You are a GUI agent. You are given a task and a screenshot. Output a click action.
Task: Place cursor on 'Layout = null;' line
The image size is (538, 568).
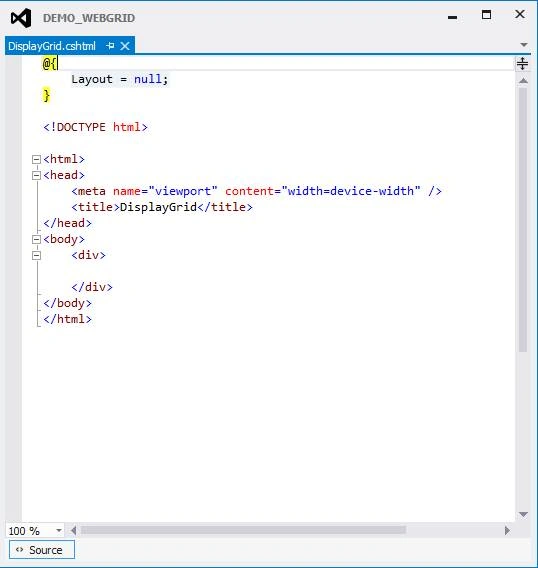(x=120, y=79)
